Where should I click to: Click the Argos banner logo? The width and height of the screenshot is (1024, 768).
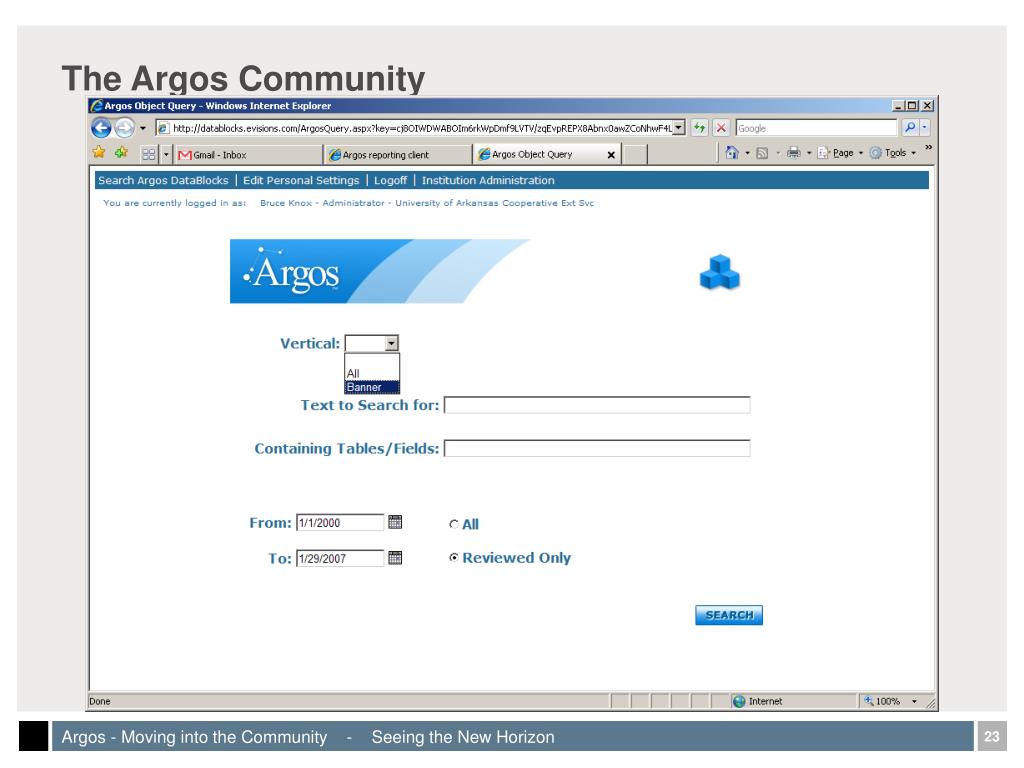click(379, 271)
